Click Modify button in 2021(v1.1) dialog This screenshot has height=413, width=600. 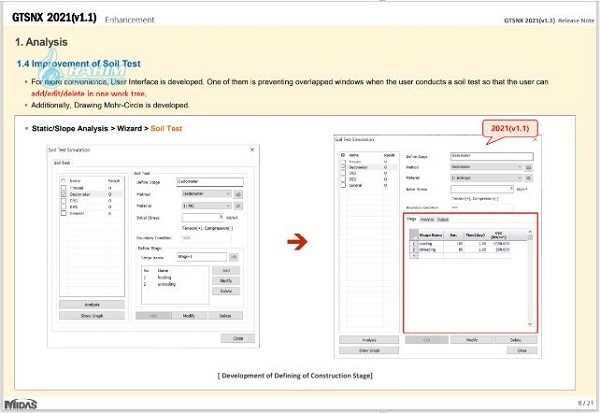[x=471, y=340]
